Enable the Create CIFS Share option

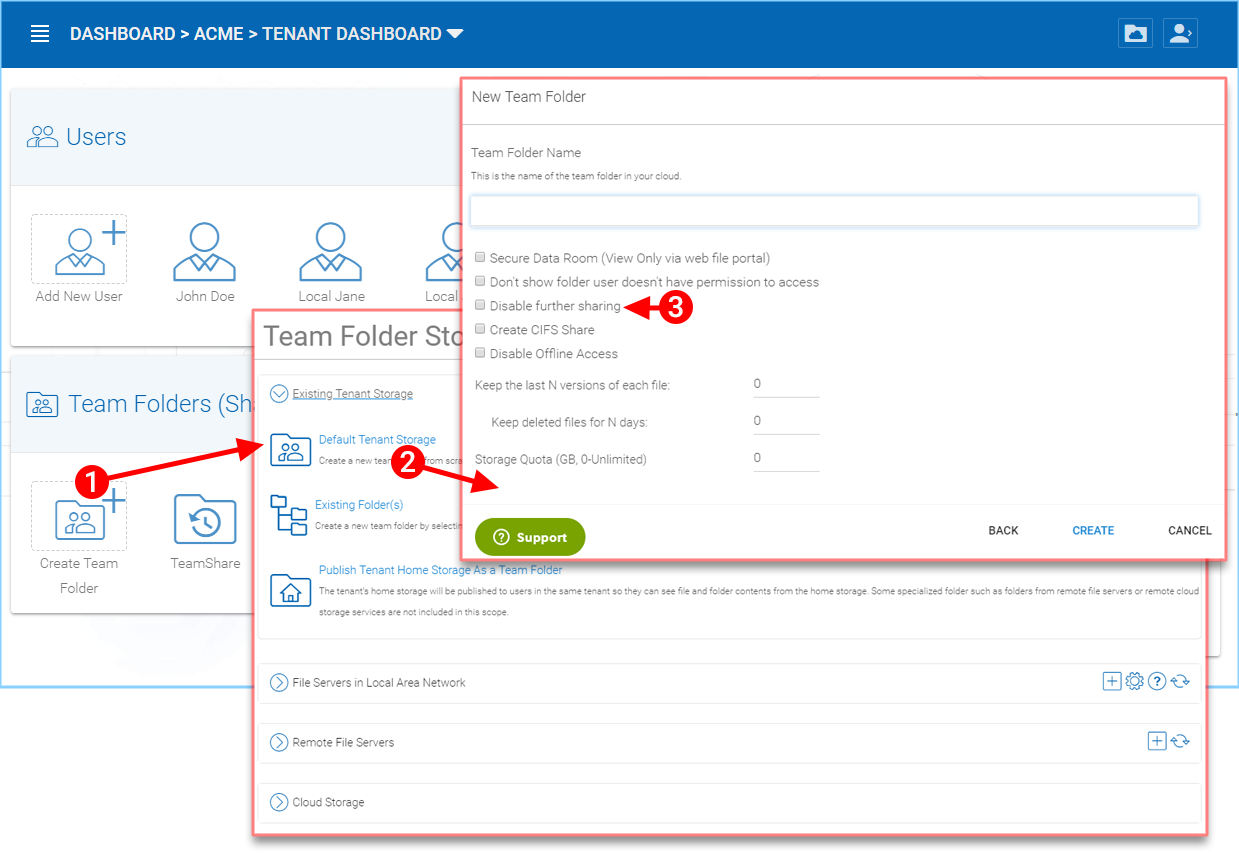pos(479,328)
